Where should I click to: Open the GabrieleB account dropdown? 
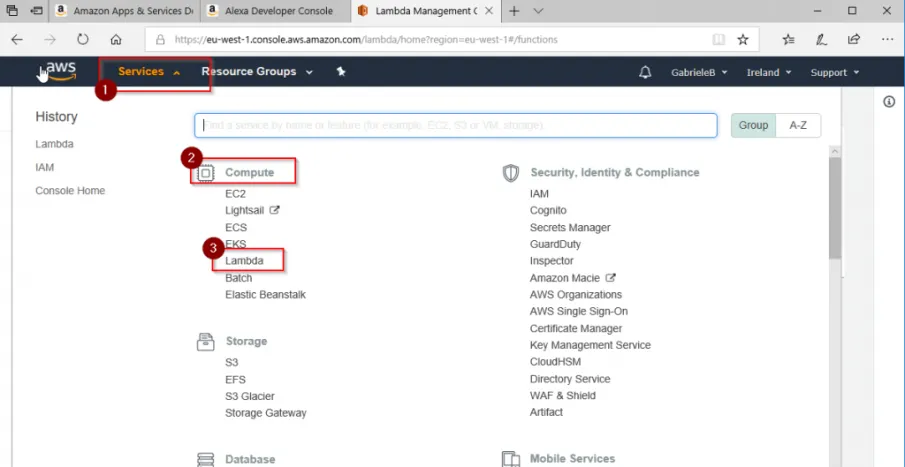pyautogui.click(x=698, y=73)
